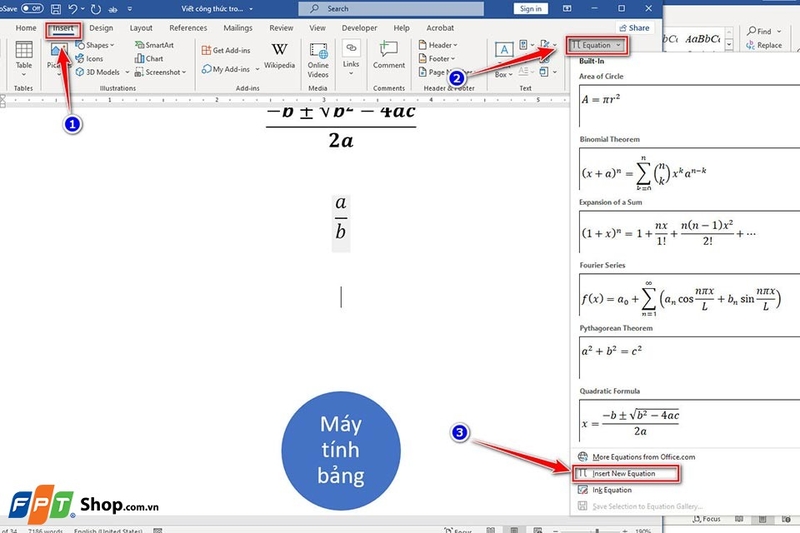Open the View tab
The height and width of the screenshot is (533, 800).
click(317, 28)
